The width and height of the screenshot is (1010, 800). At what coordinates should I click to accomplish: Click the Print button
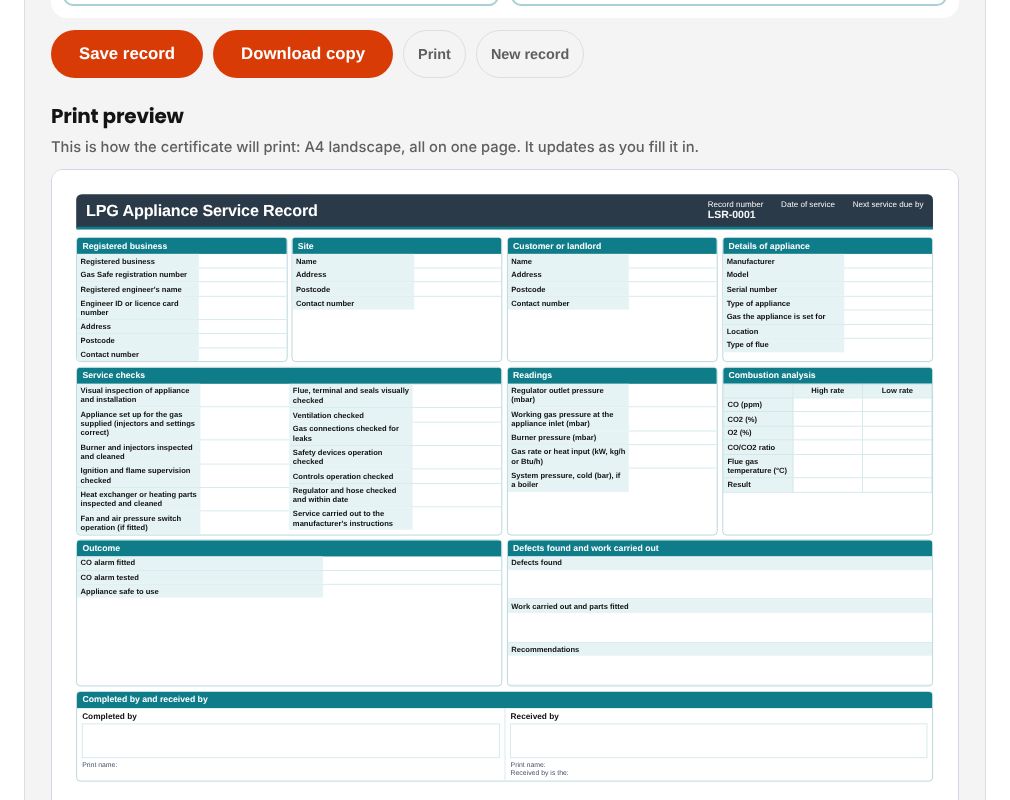click(x=434, y=54)
